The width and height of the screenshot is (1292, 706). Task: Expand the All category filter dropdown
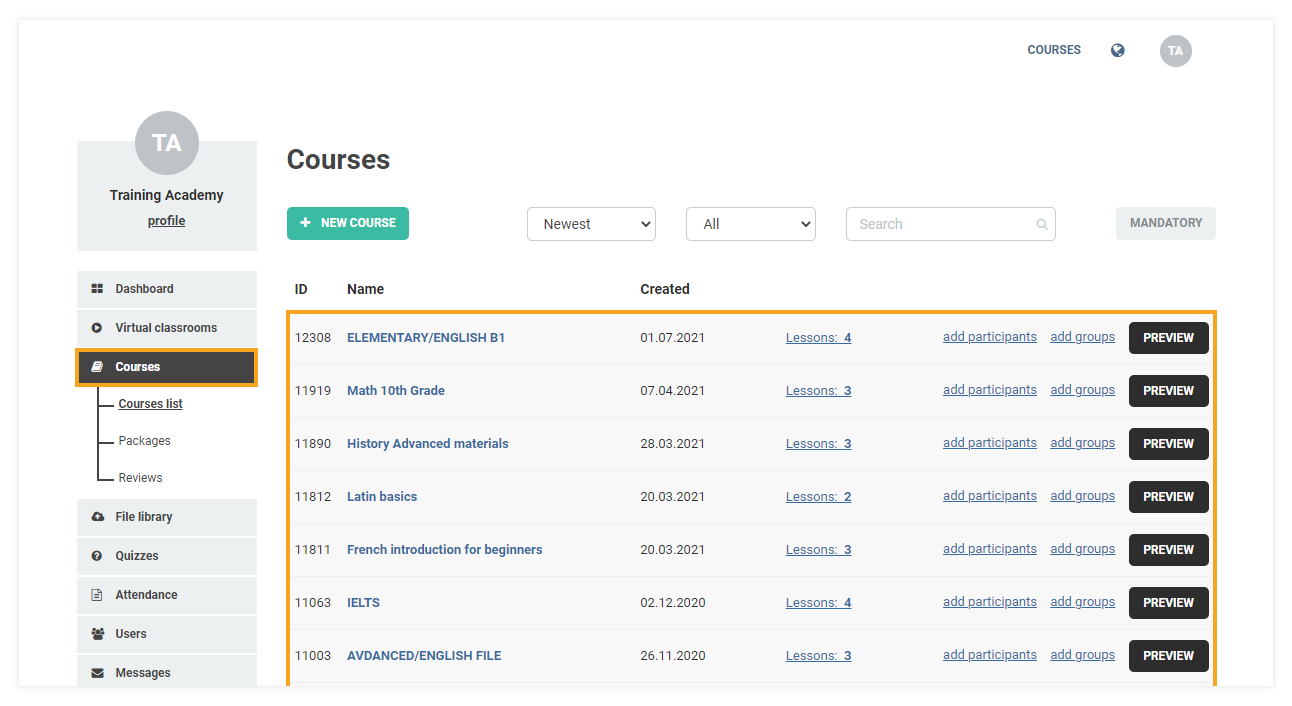tap(751, 224)
